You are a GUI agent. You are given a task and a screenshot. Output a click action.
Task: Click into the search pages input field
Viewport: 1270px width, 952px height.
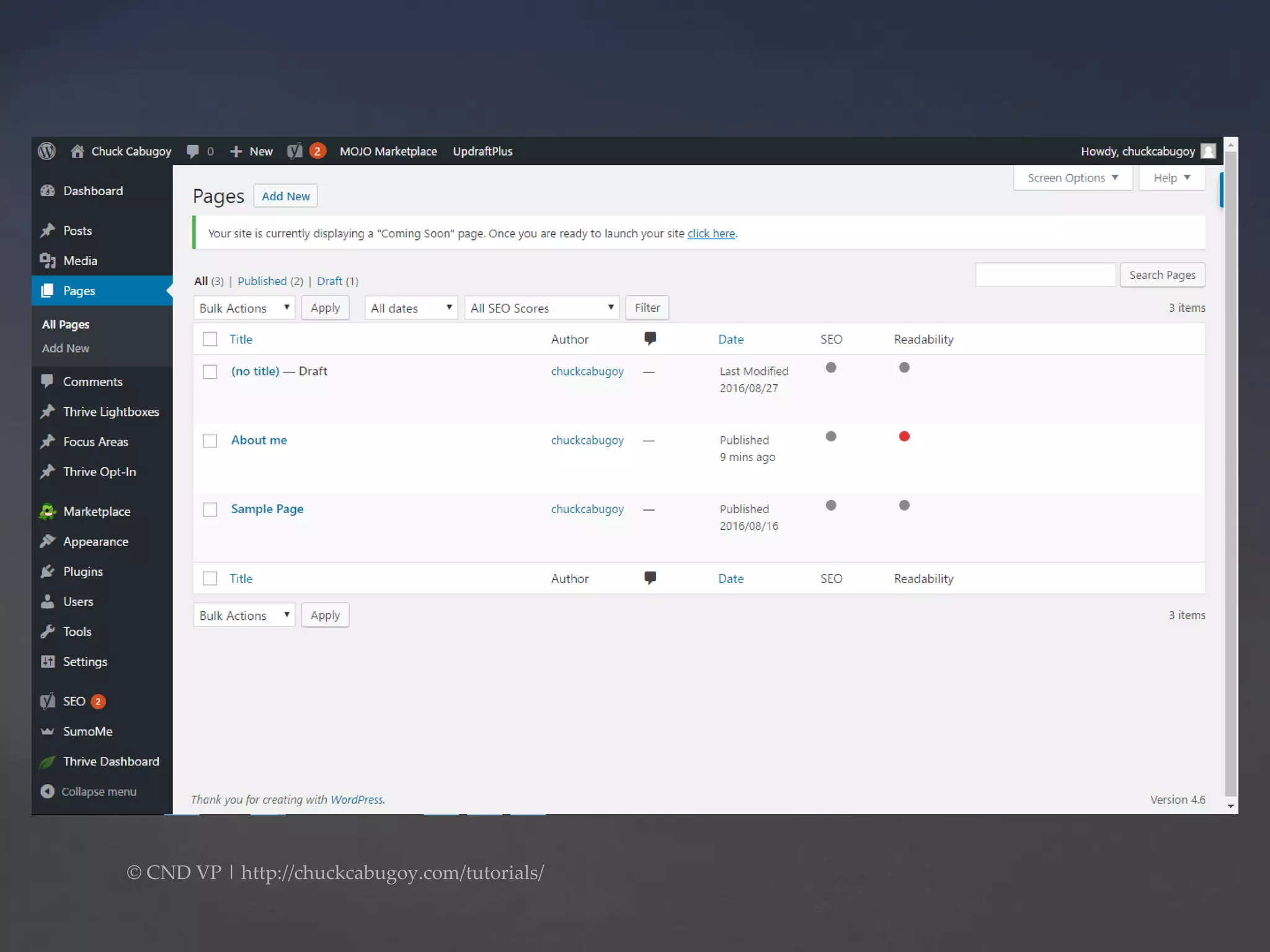(1046, 275)
